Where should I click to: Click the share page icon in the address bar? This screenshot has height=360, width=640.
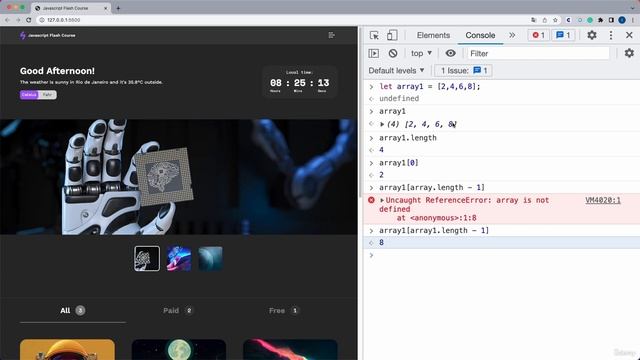click(544, 20)
